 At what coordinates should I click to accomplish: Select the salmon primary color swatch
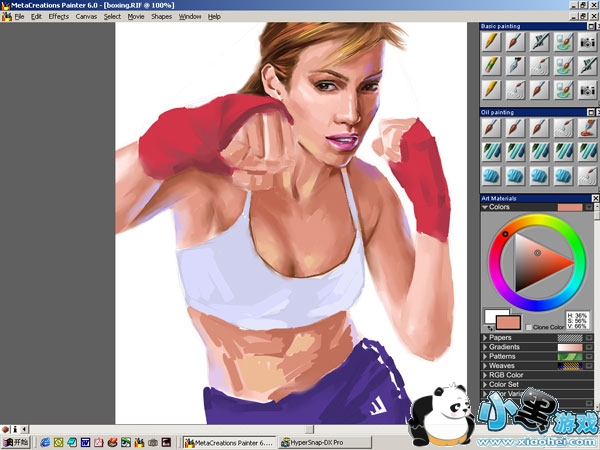coord(508,321)
